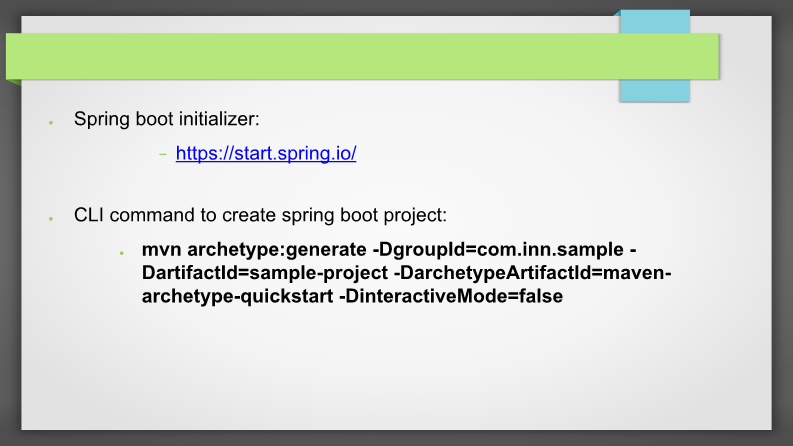
Task: Click the "DartifactId=sample-project" text
Action: [265, 273]
